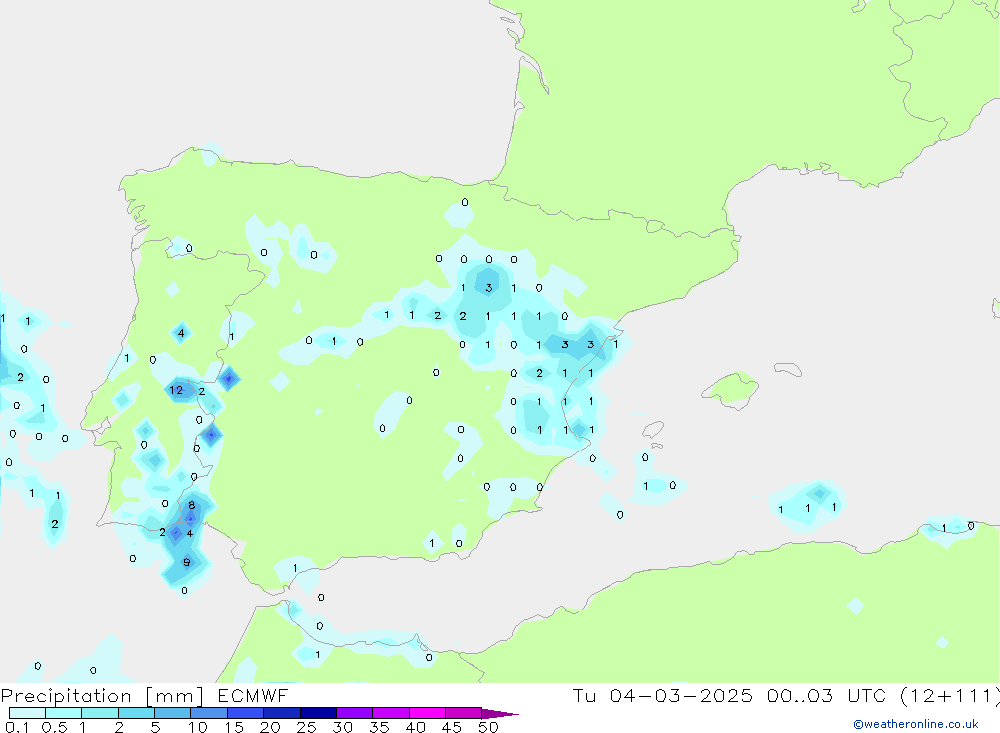Screen dimensions: 1000x733
Task: Click the '12' precipitation value on the map
Action: [x=176, y=390]
